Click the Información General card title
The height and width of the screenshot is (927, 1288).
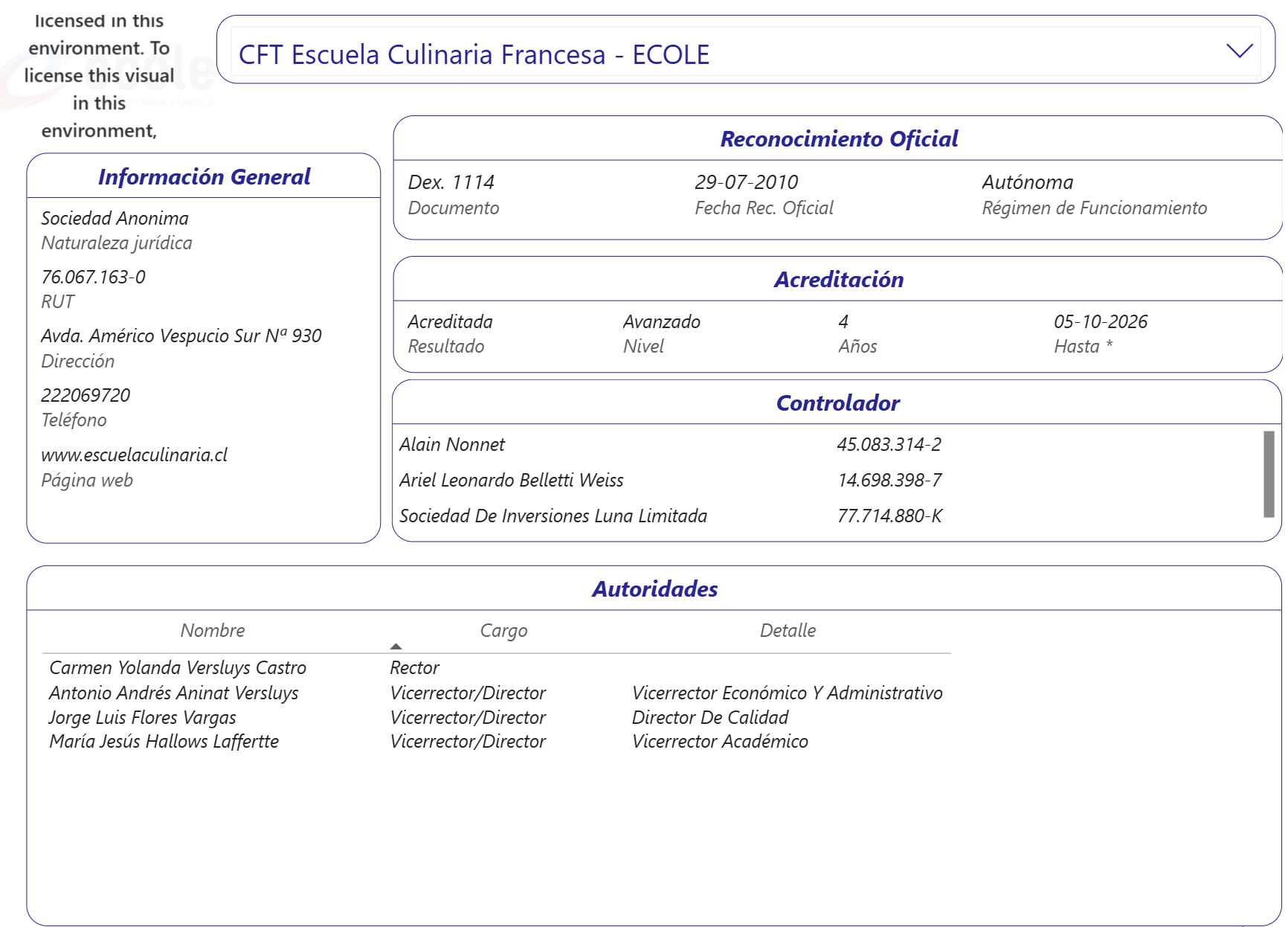(x=204, y=176)
